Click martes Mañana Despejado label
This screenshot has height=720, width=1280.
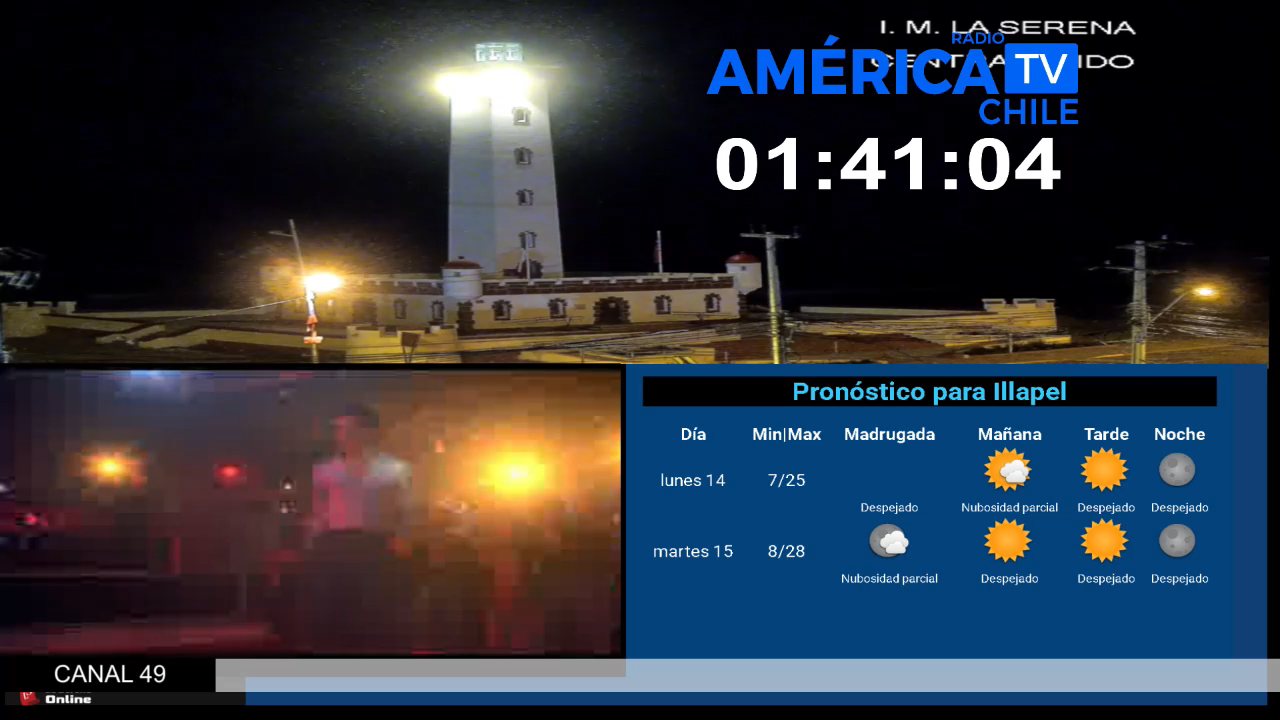tap(1009, 579)
